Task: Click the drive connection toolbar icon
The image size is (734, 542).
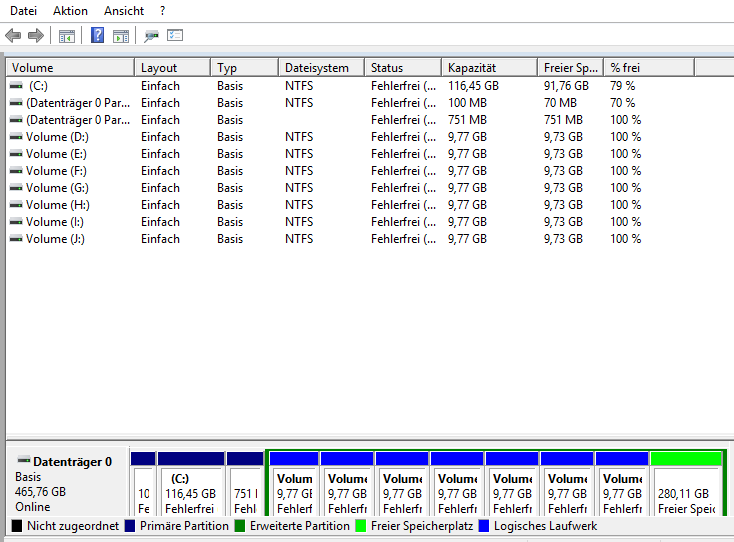Action: click(x=152, y=36)
